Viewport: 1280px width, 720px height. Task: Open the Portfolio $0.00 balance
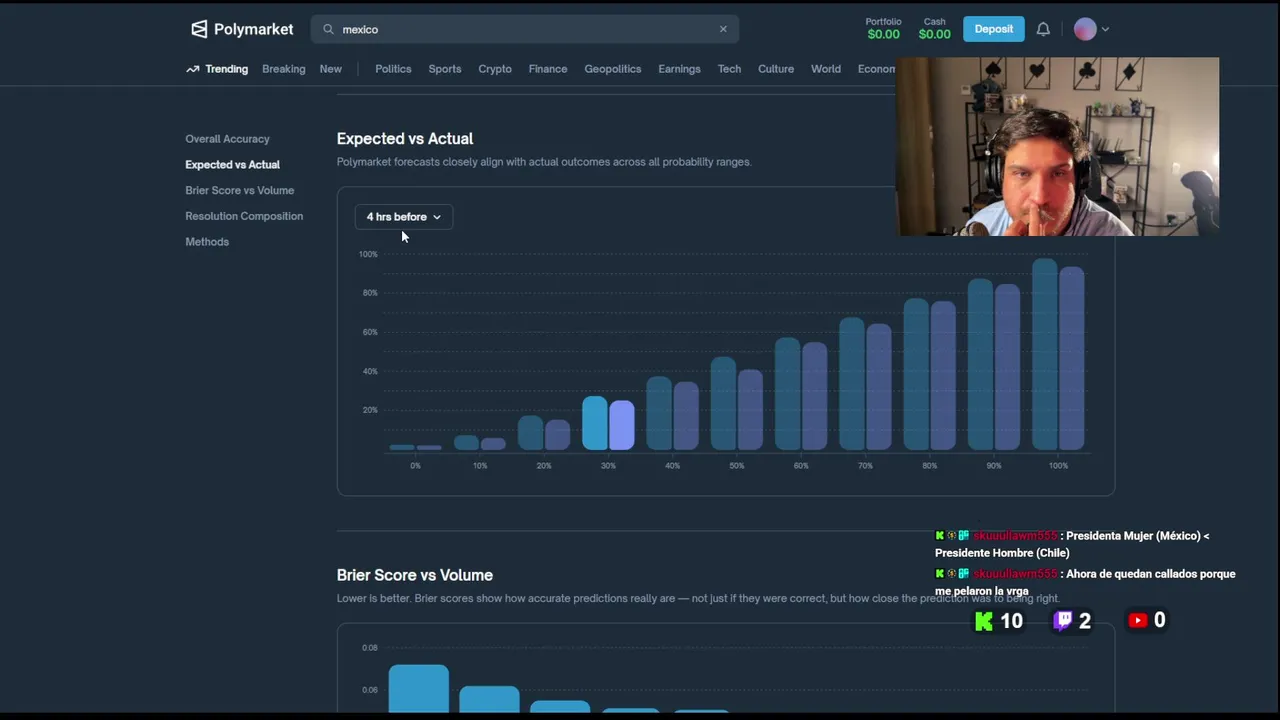883,29
